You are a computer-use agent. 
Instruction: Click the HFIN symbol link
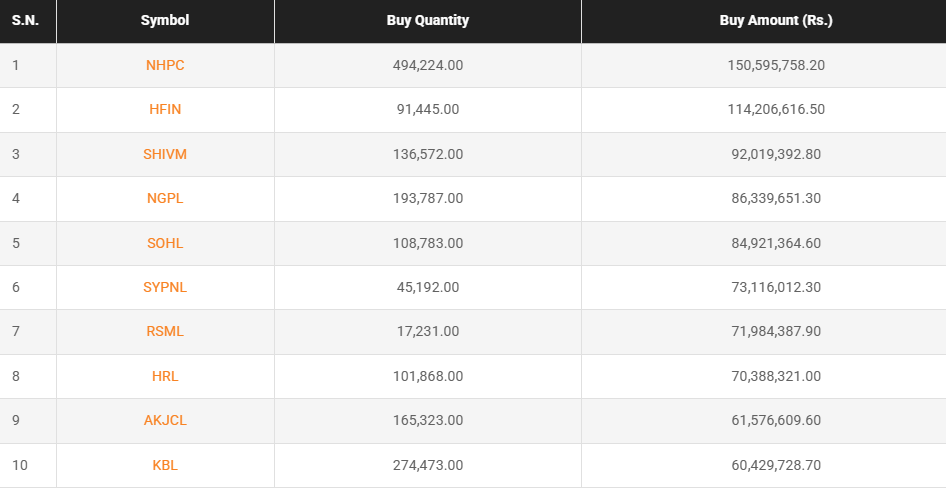[165, 109]
